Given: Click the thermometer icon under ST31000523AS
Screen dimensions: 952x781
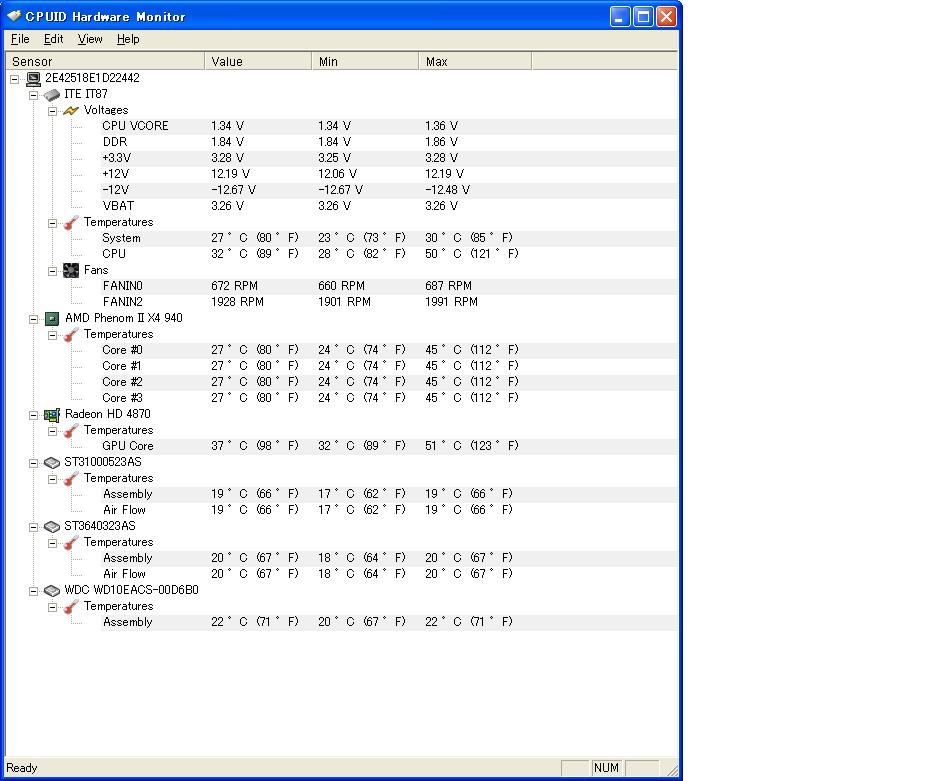Looking at the screenshot, I should pos(71,479).
